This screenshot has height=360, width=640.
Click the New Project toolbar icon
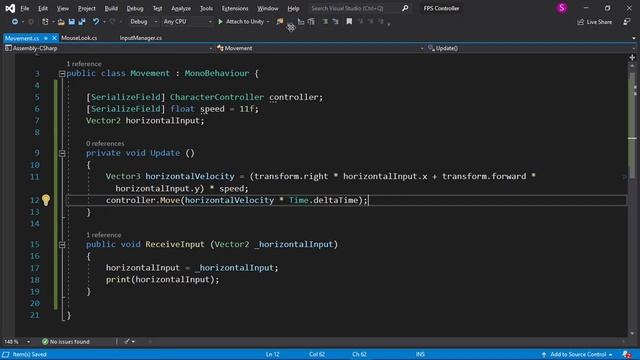coord(45,22)
